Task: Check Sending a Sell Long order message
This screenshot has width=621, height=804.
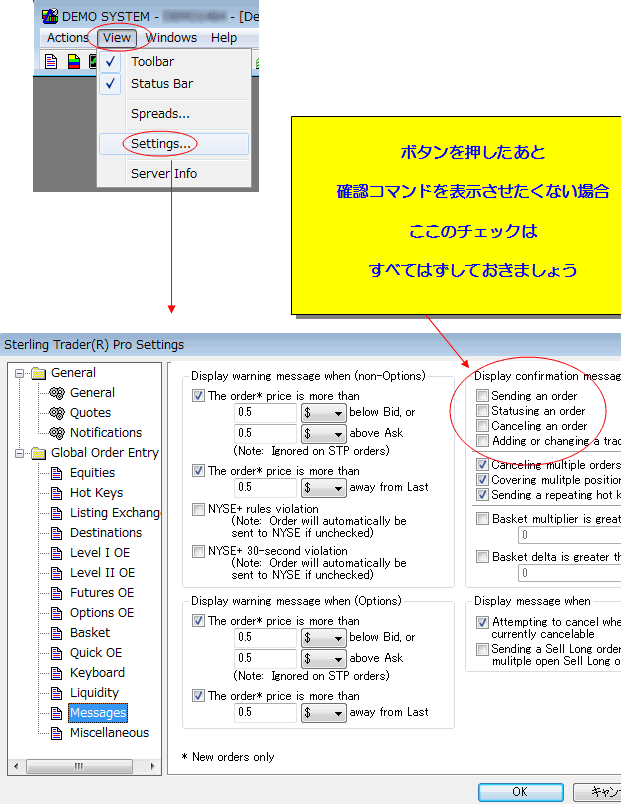Action: click(482, 650)
